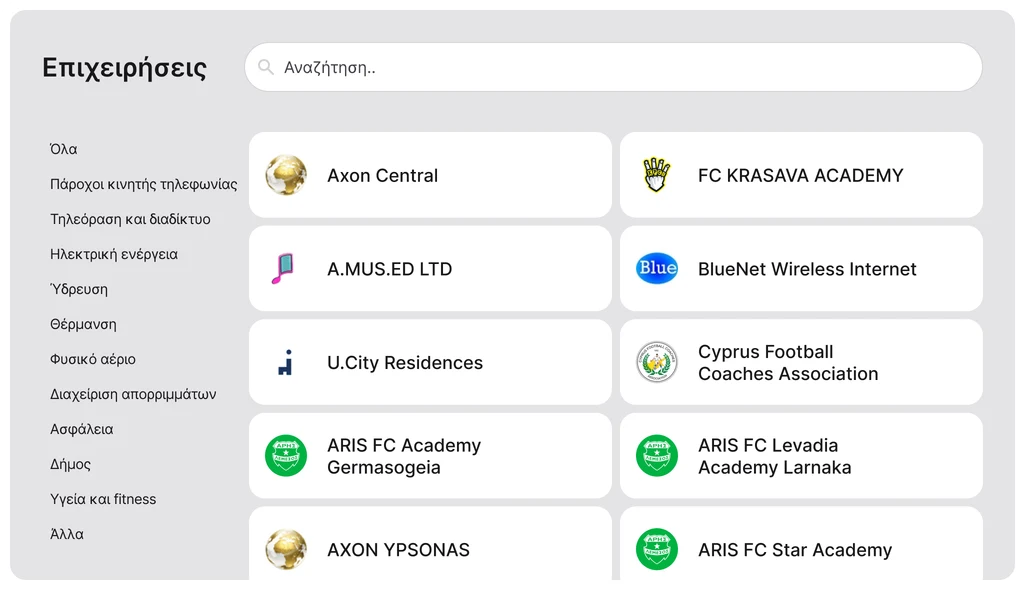Filter by Πάροχοι κινητής τηλεφωνίας
This screenshot has width=1025, height=590.
144,184
